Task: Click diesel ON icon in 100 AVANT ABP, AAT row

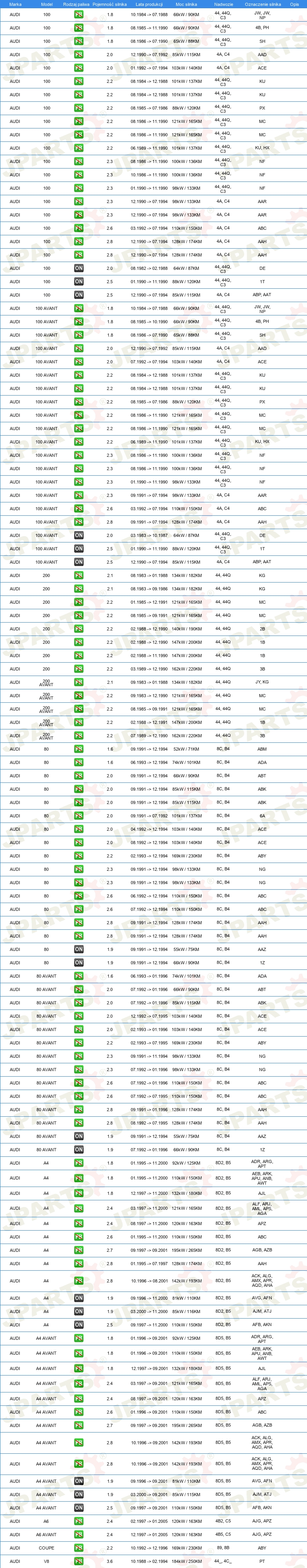Action: click(x=79, y=562)
